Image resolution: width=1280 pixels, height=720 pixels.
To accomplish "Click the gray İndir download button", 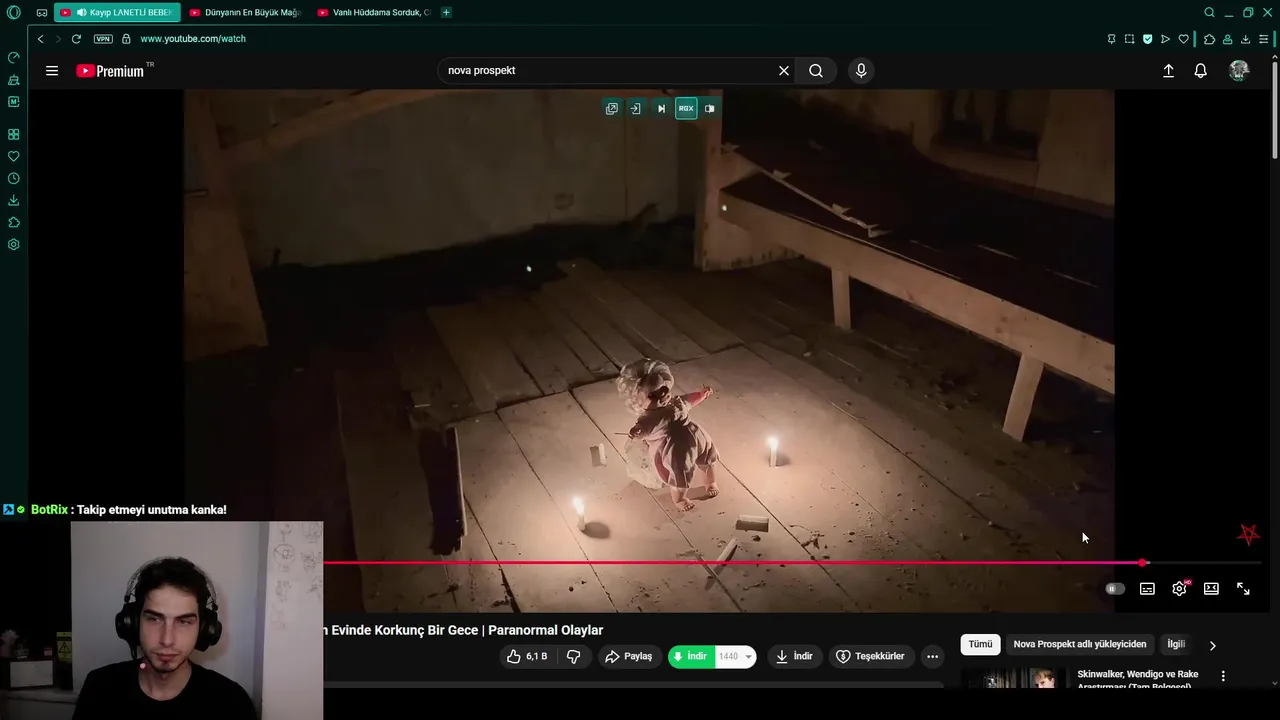I will point(794,656).
